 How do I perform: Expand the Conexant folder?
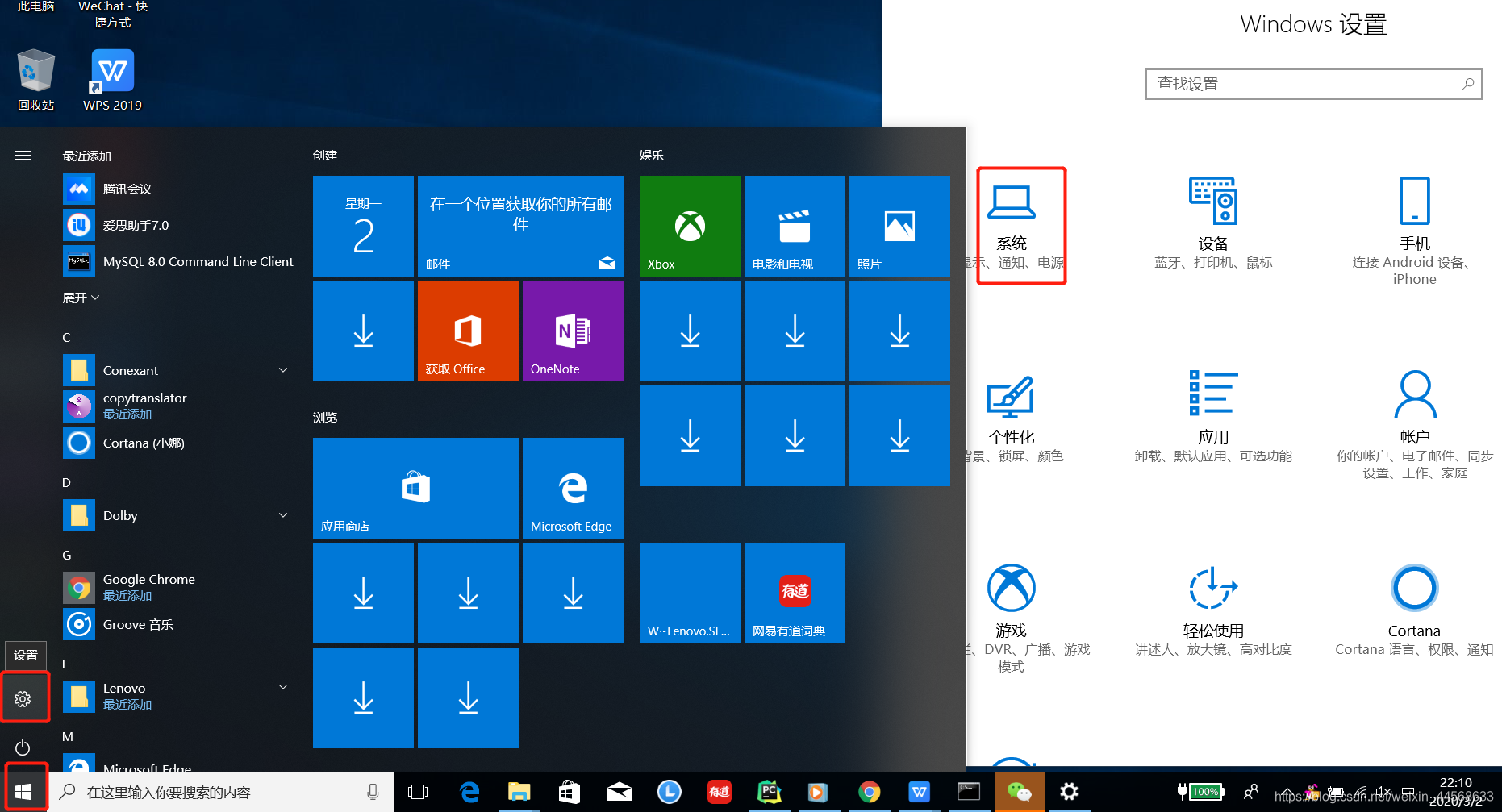coord(177,370)
